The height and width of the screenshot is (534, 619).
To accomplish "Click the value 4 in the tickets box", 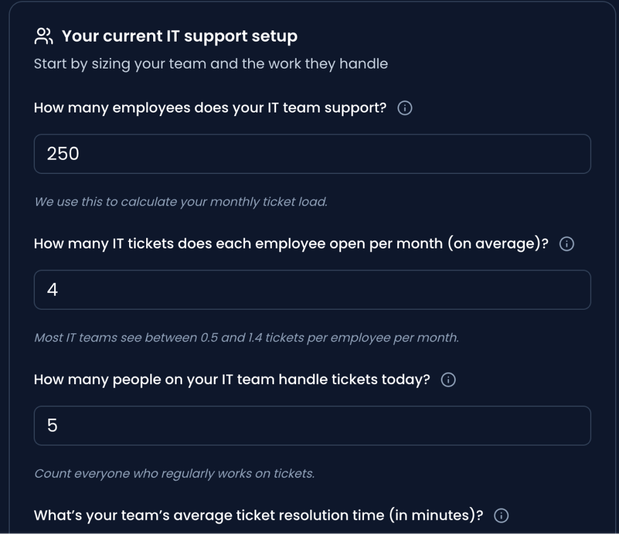I will click(x=53, y=290).
